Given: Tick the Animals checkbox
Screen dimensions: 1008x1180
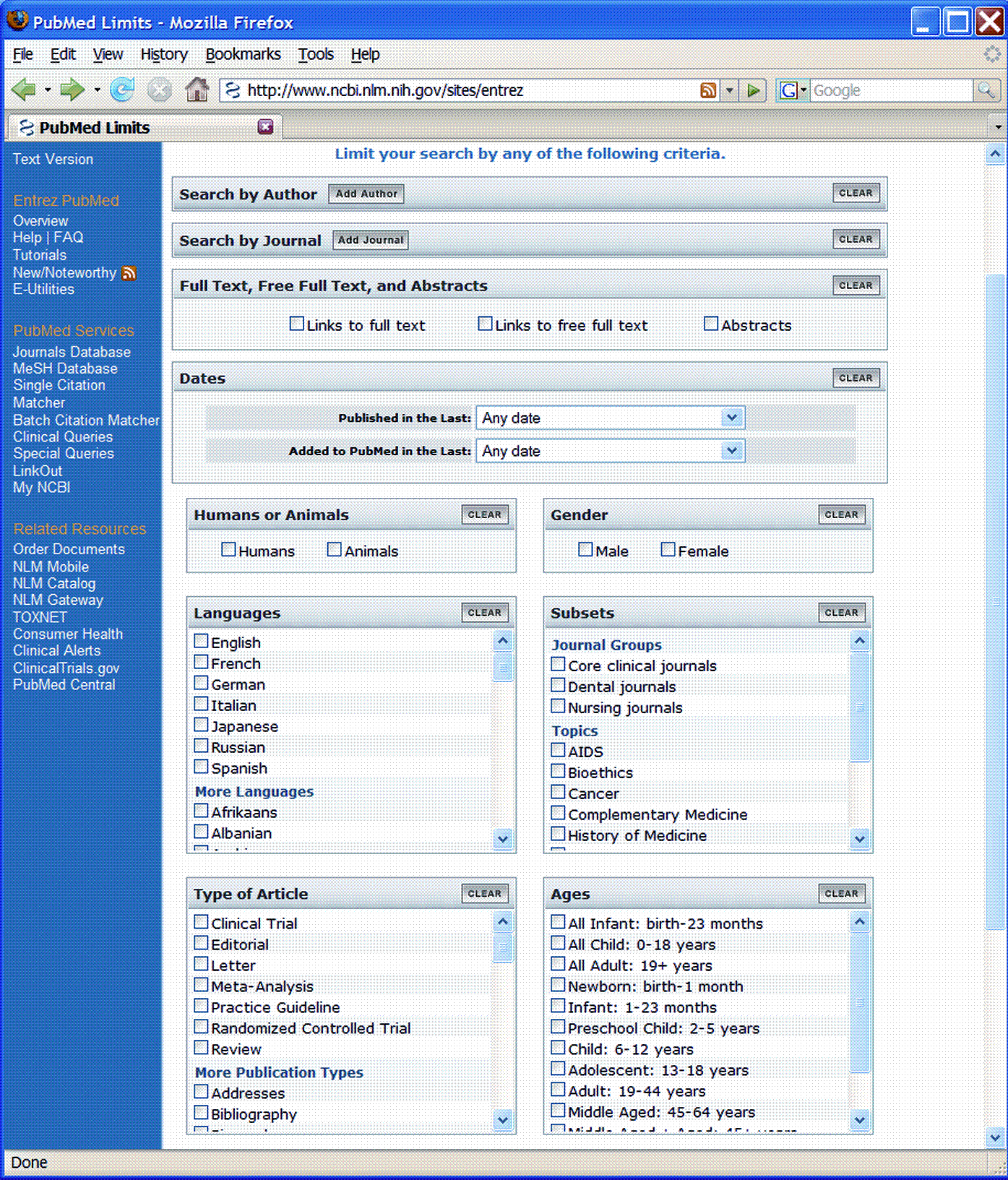Looking at the screenshot, I should tap(334, 549).
